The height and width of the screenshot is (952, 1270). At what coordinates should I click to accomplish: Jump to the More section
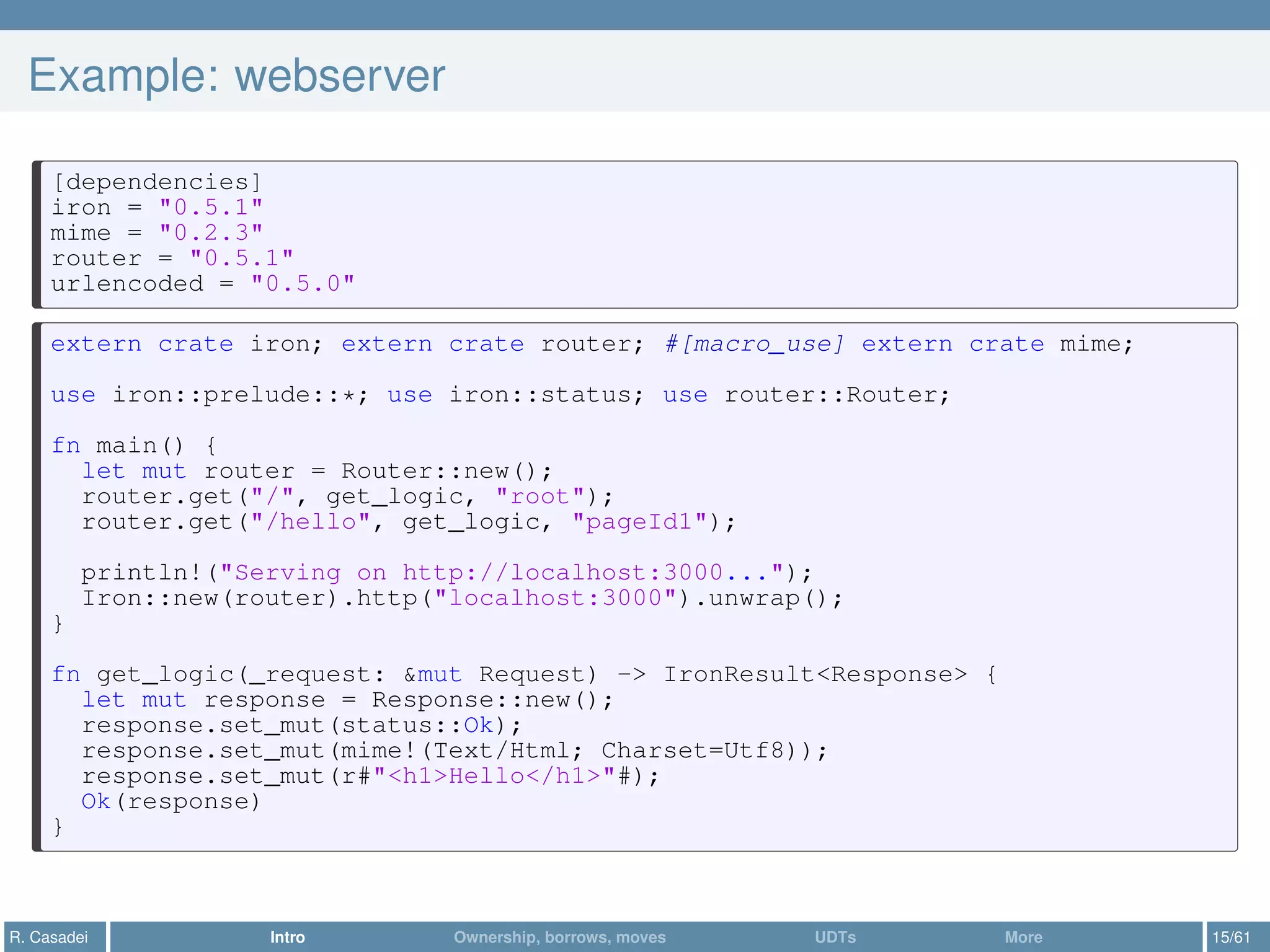(1023, 937)
